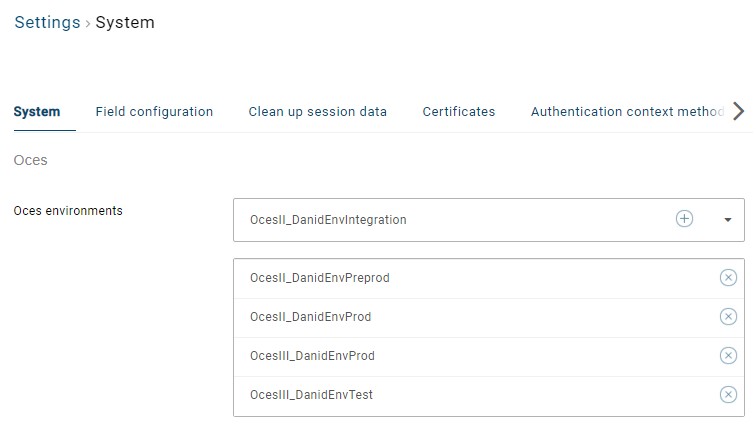Switch to the Field configuration tab
Screen dimensions: 753x431
pos(154,112)
